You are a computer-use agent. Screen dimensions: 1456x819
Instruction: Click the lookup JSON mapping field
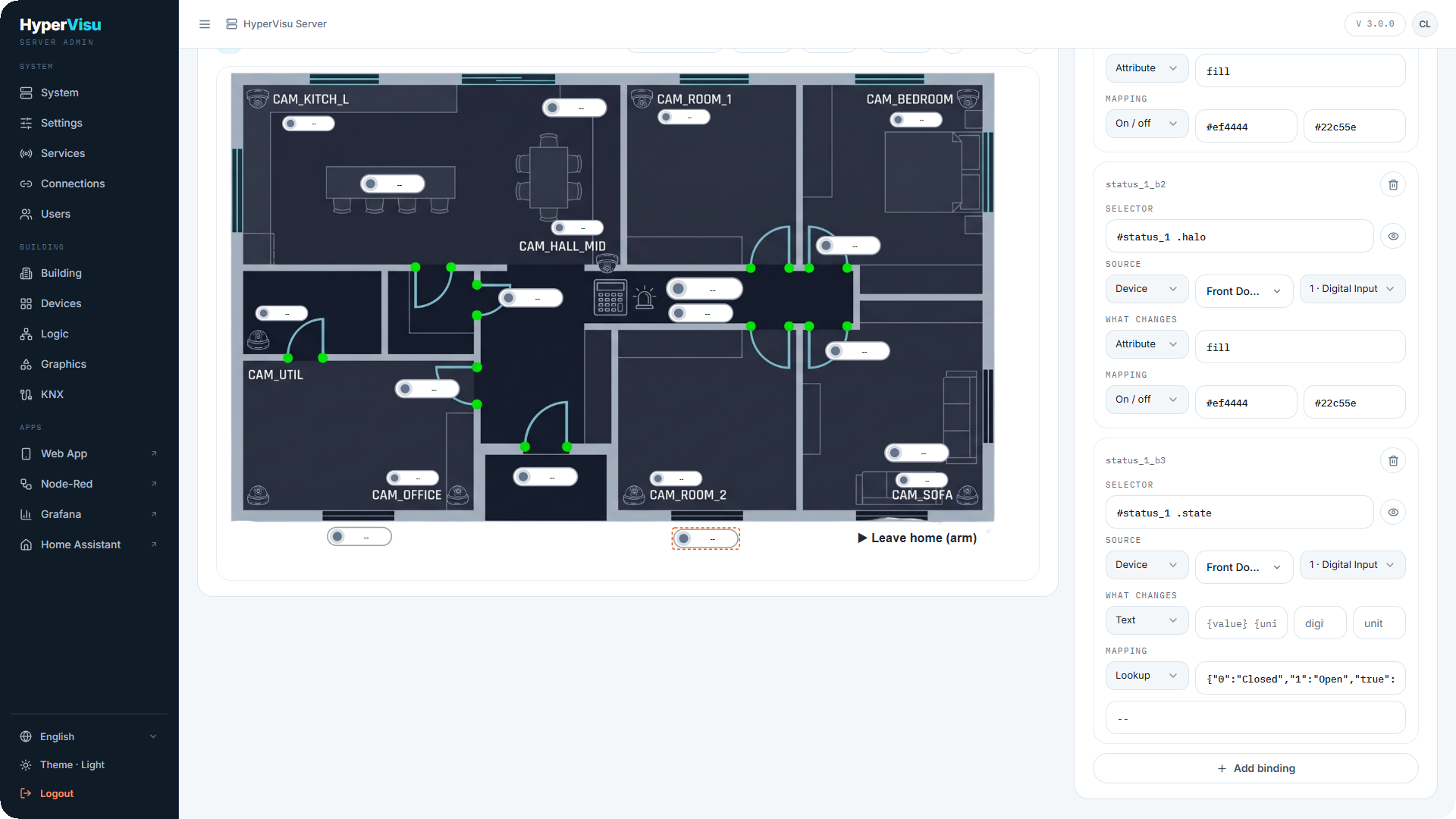click(1301, 679)
